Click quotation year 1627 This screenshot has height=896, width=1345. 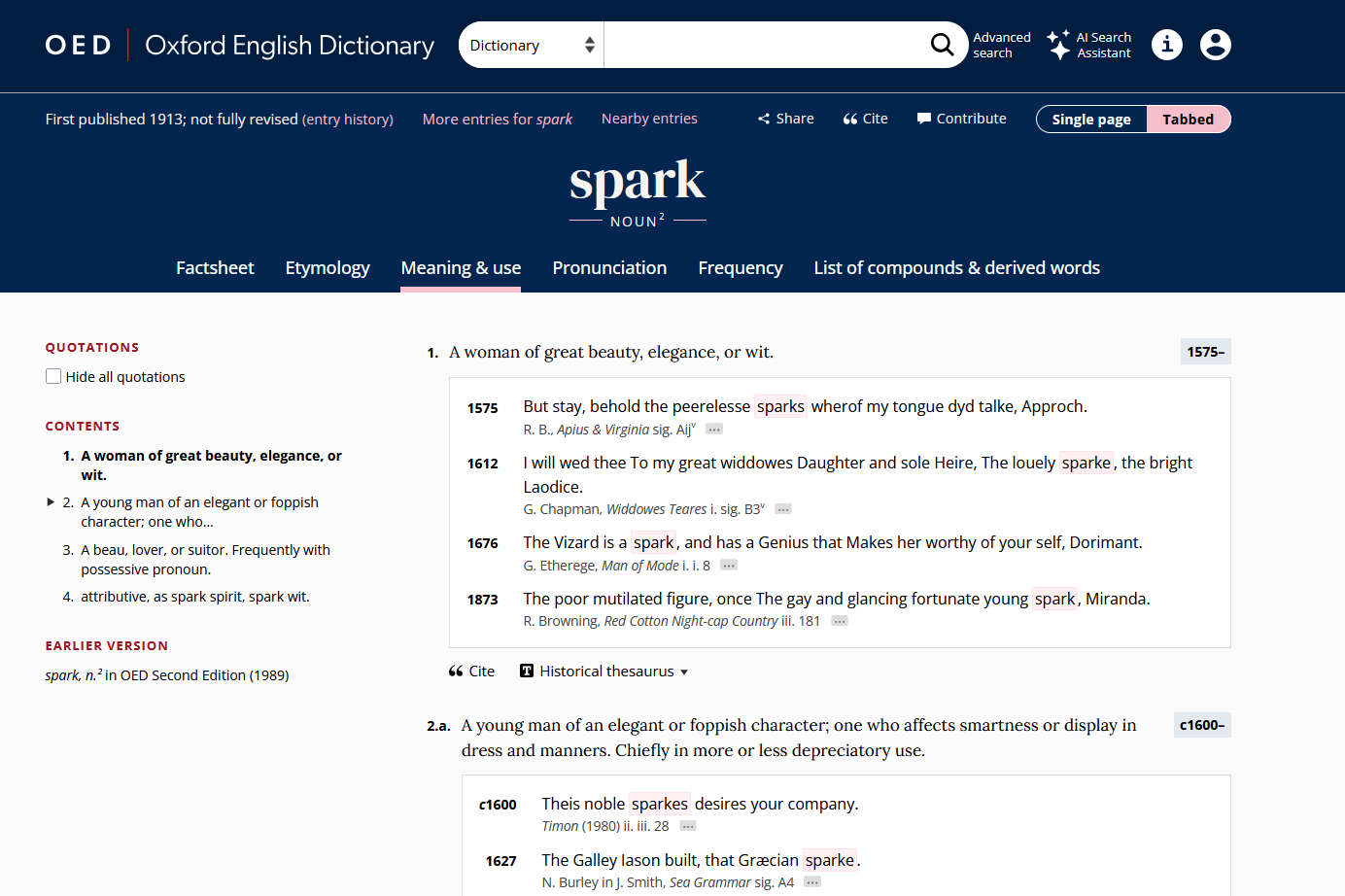click(x=501, y=861)
